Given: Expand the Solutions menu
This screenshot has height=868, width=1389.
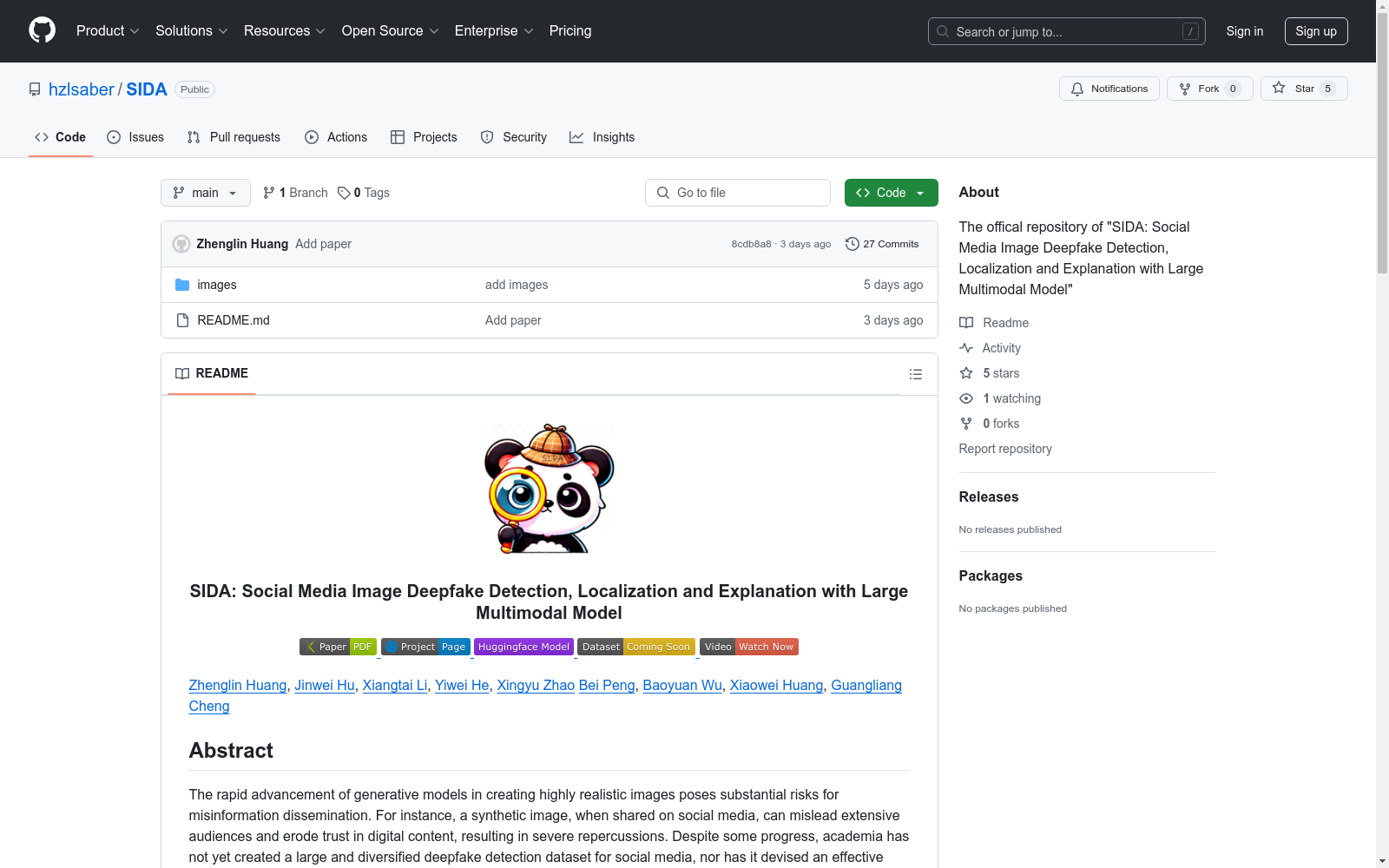Looking at the screenshot, I should (x=192, y=31).
